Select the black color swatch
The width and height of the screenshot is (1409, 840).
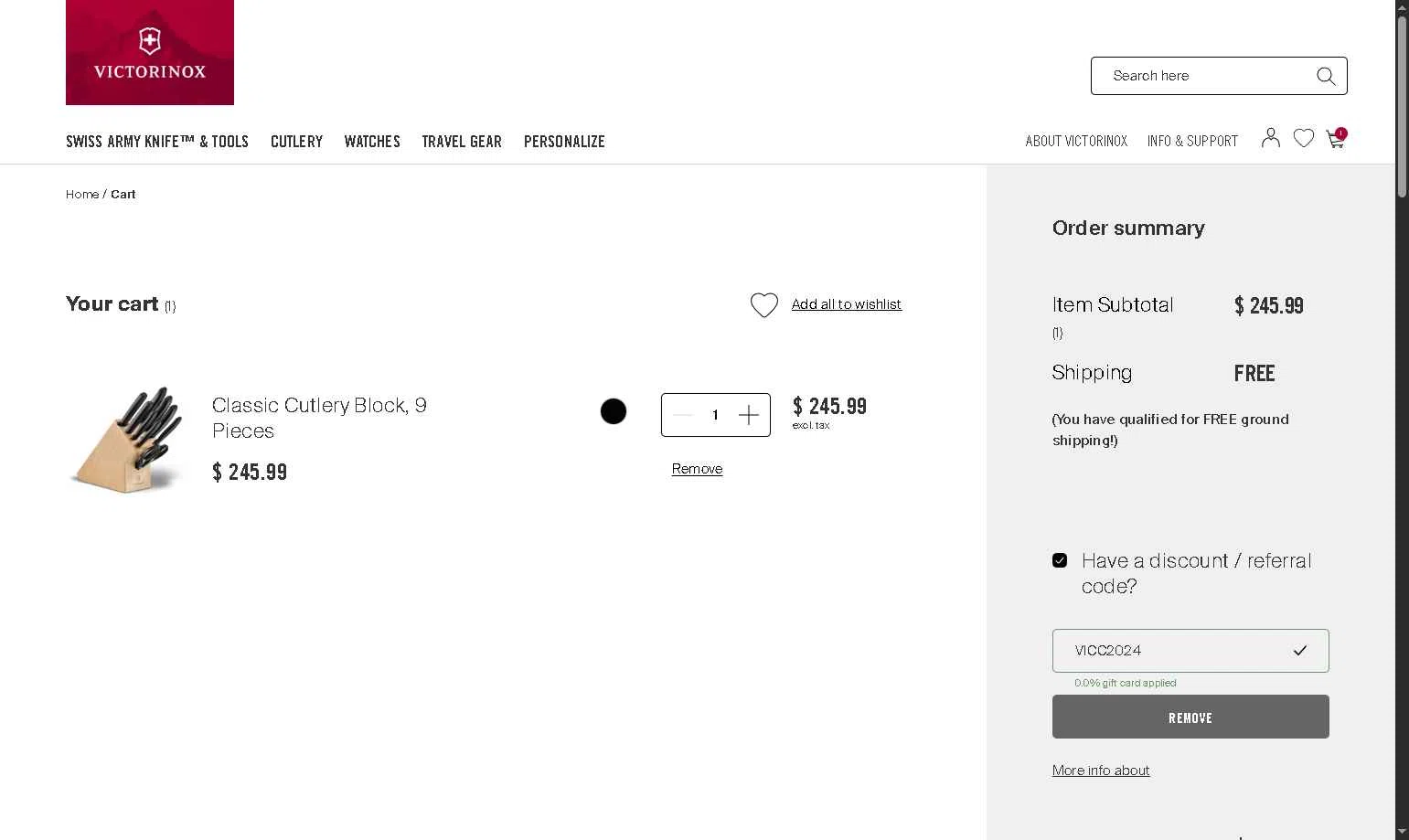click(614, 411)
